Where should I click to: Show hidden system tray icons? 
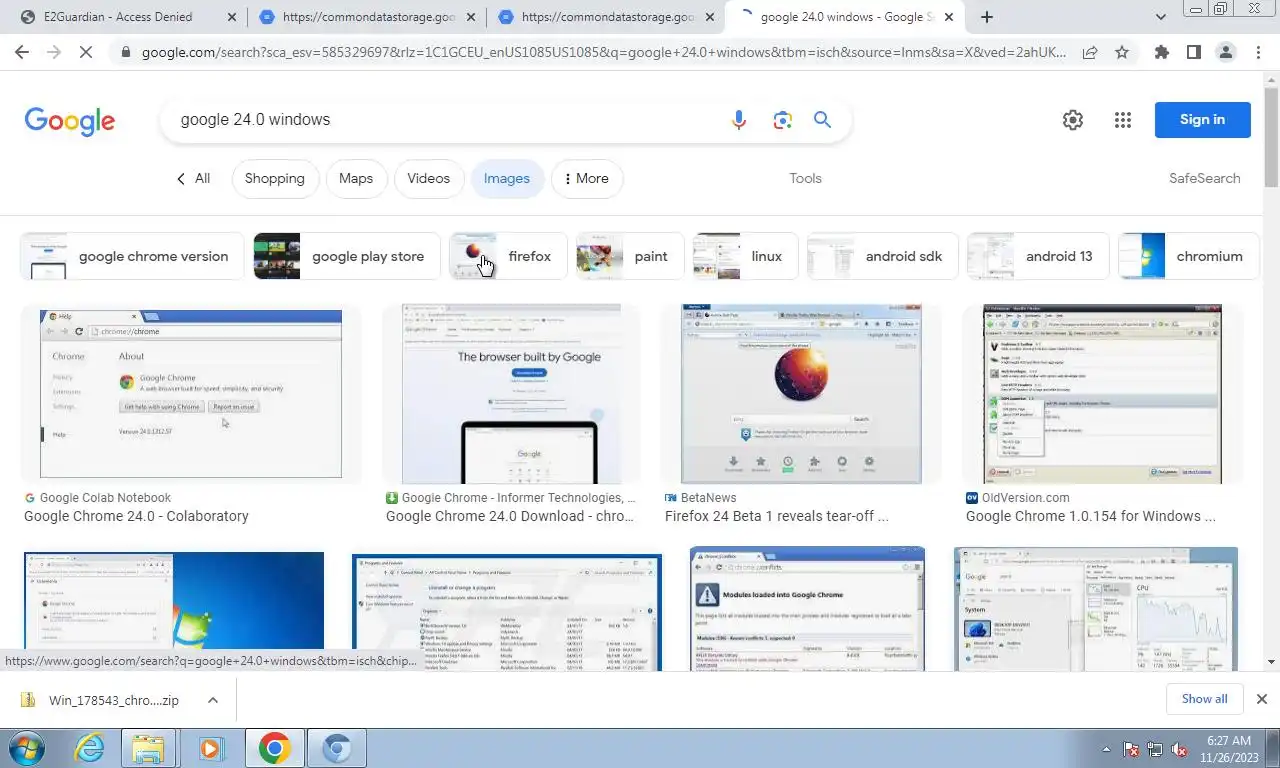click(x=1106, y=749)
